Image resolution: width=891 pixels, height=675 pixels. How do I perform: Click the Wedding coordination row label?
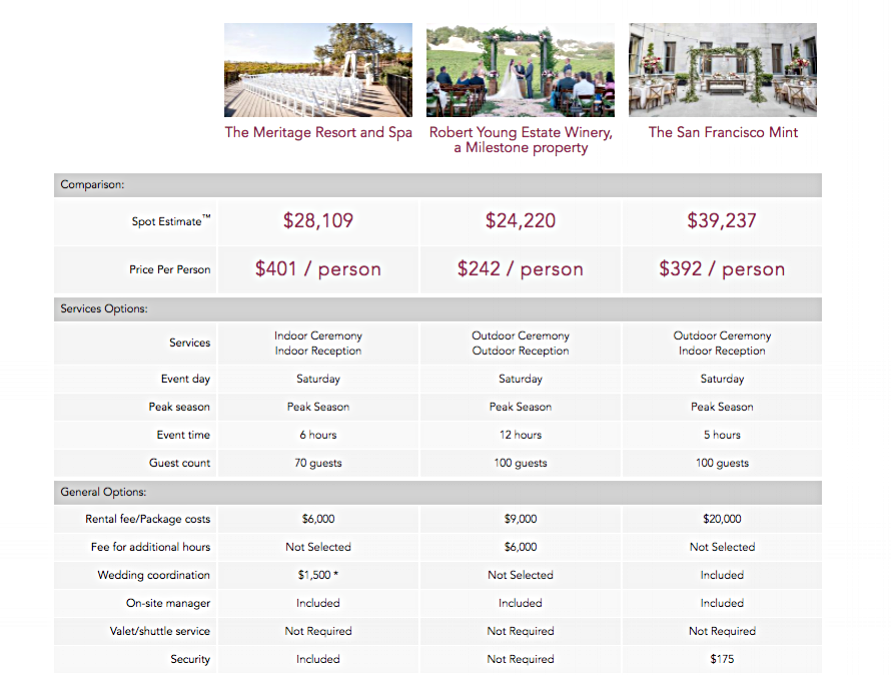153,575
